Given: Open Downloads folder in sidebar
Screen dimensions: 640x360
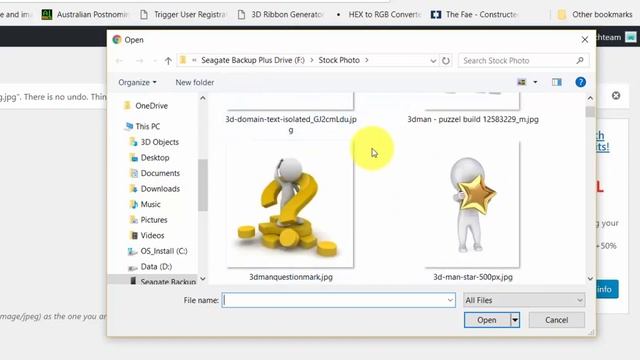Looking at the screenshot, I should [x=155, y=189].
